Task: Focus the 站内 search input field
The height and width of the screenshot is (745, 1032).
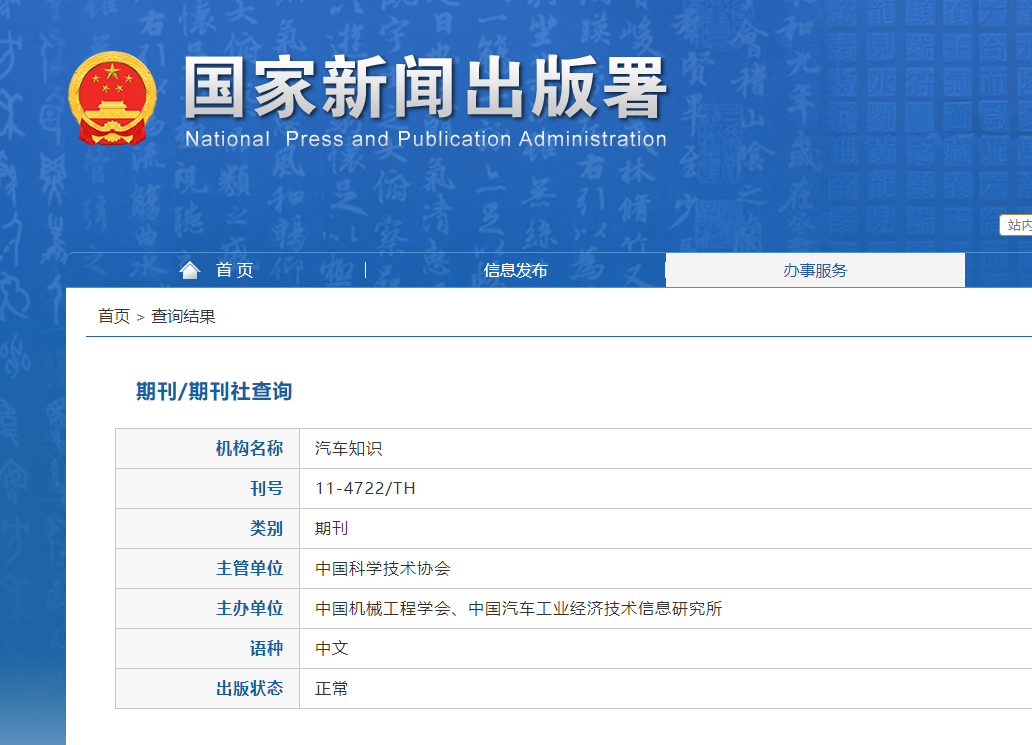Action: (x=1016, y=225)
